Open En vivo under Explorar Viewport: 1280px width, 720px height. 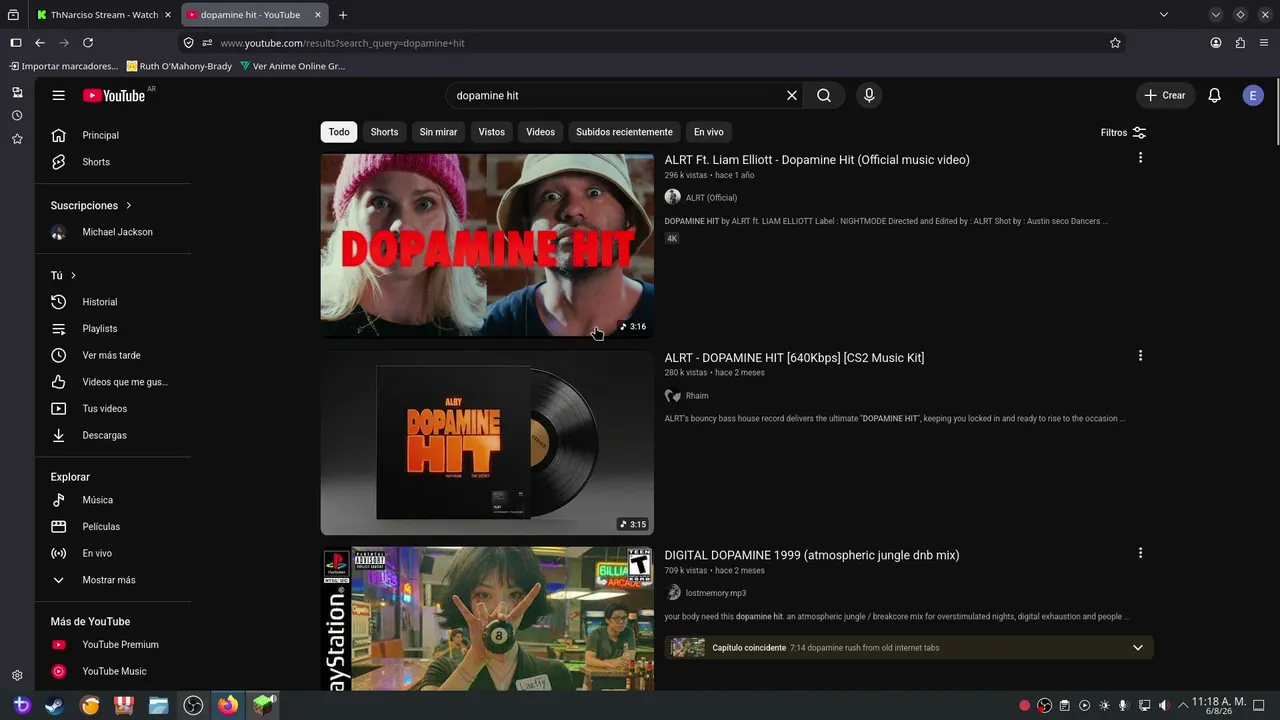click(x=112, y=553)
